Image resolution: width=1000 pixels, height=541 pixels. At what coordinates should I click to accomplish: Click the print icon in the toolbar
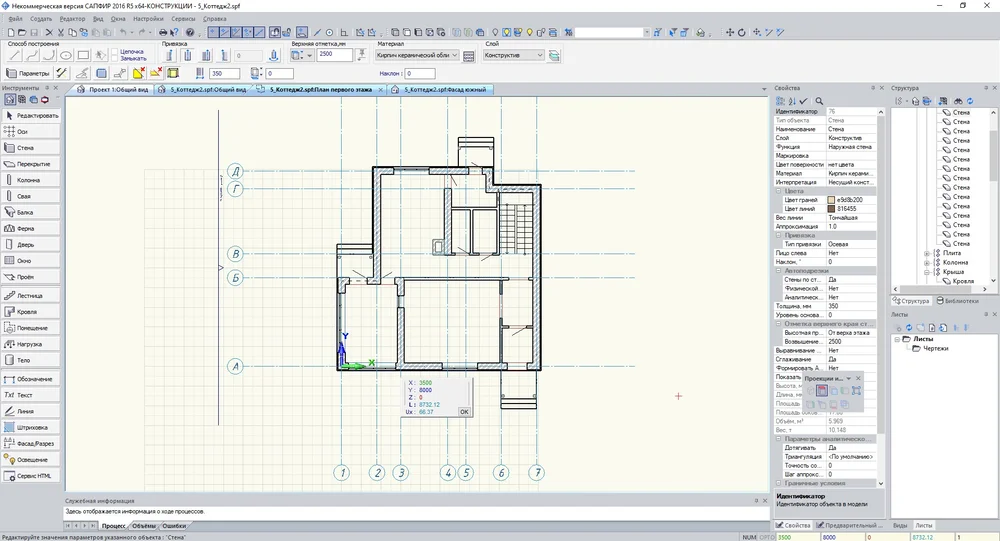click(x=163, y=32)
